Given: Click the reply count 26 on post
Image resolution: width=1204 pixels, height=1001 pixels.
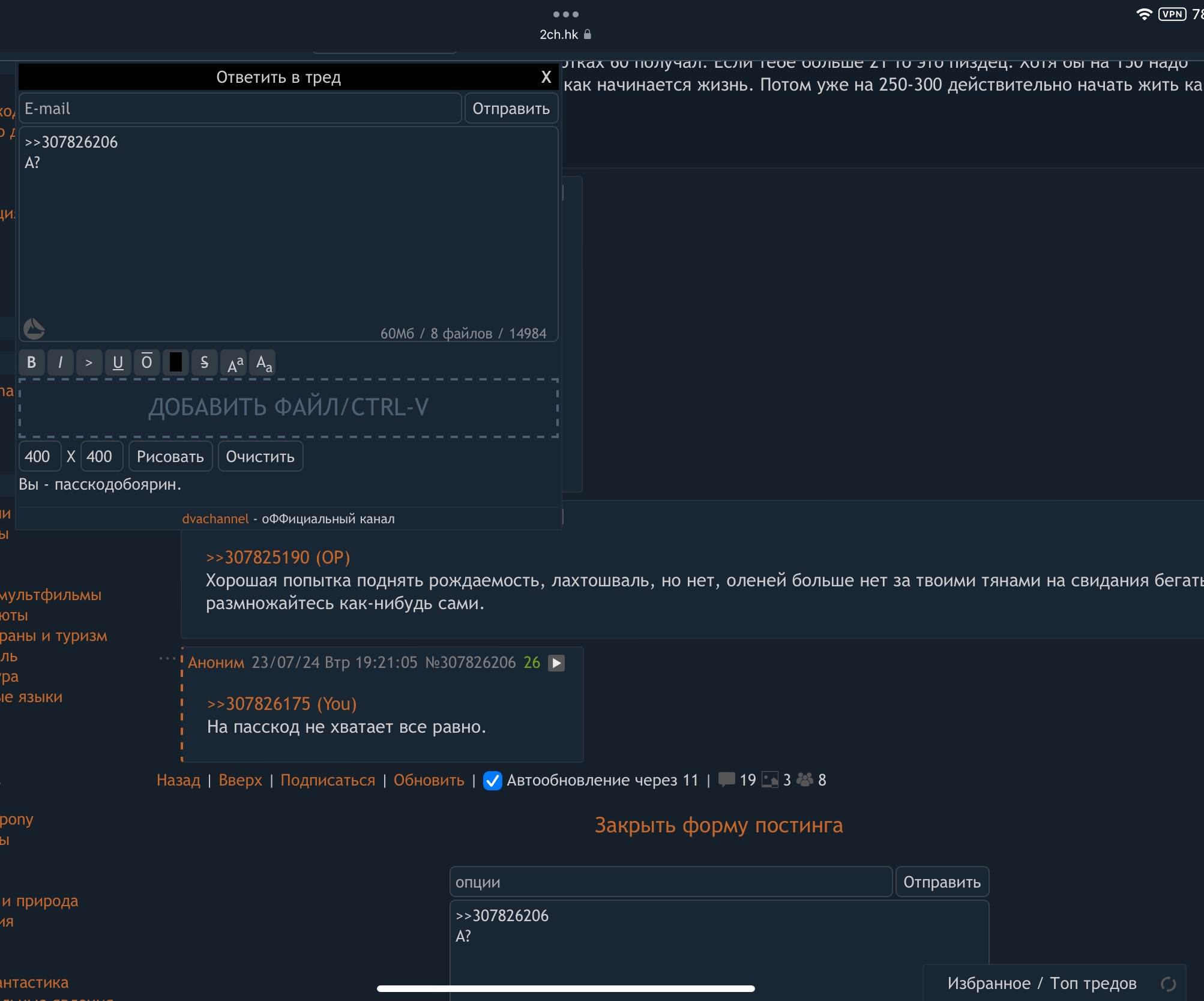Looking at the screenshot, I should coord(532,663).
